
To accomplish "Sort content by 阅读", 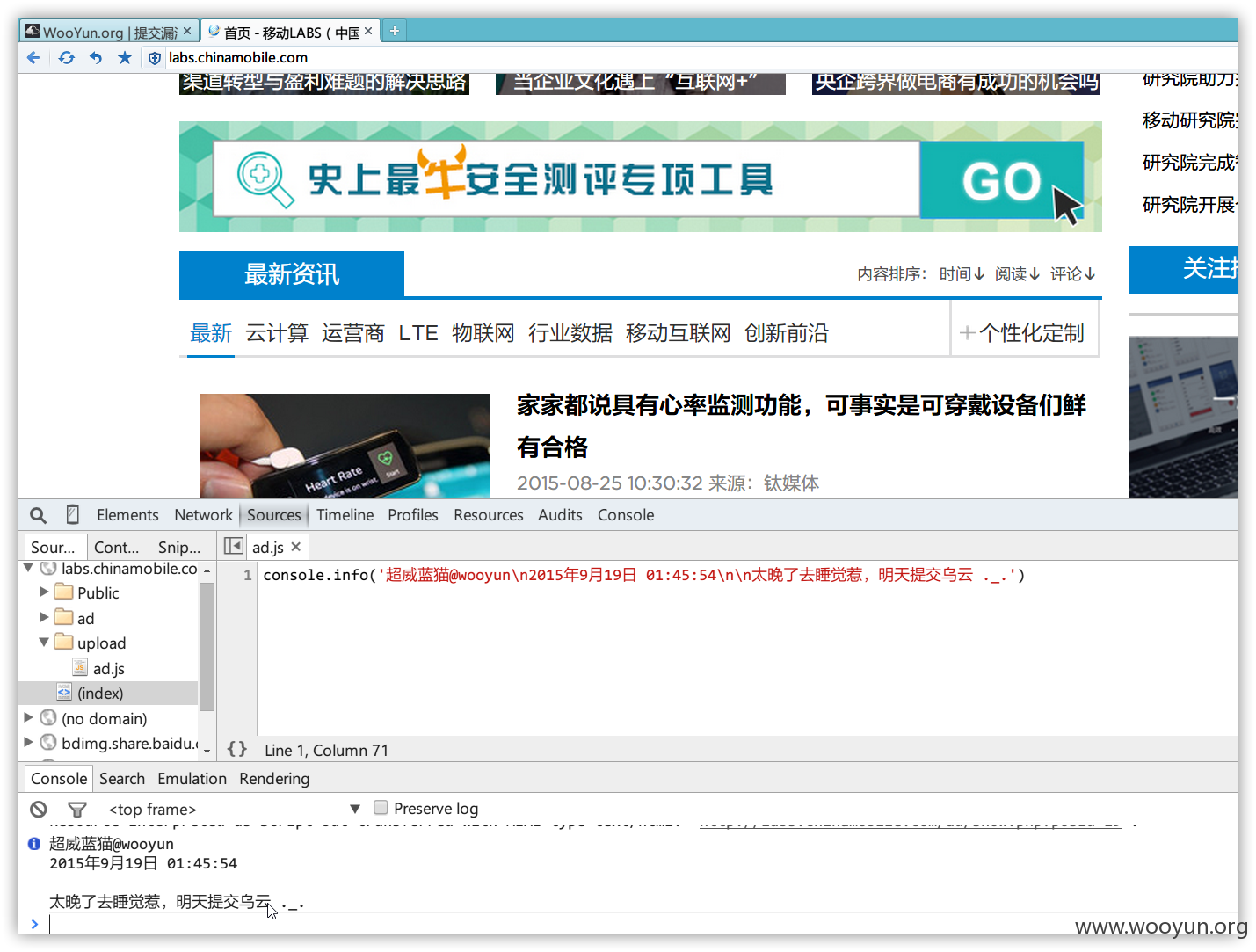I will point(1018,274).
